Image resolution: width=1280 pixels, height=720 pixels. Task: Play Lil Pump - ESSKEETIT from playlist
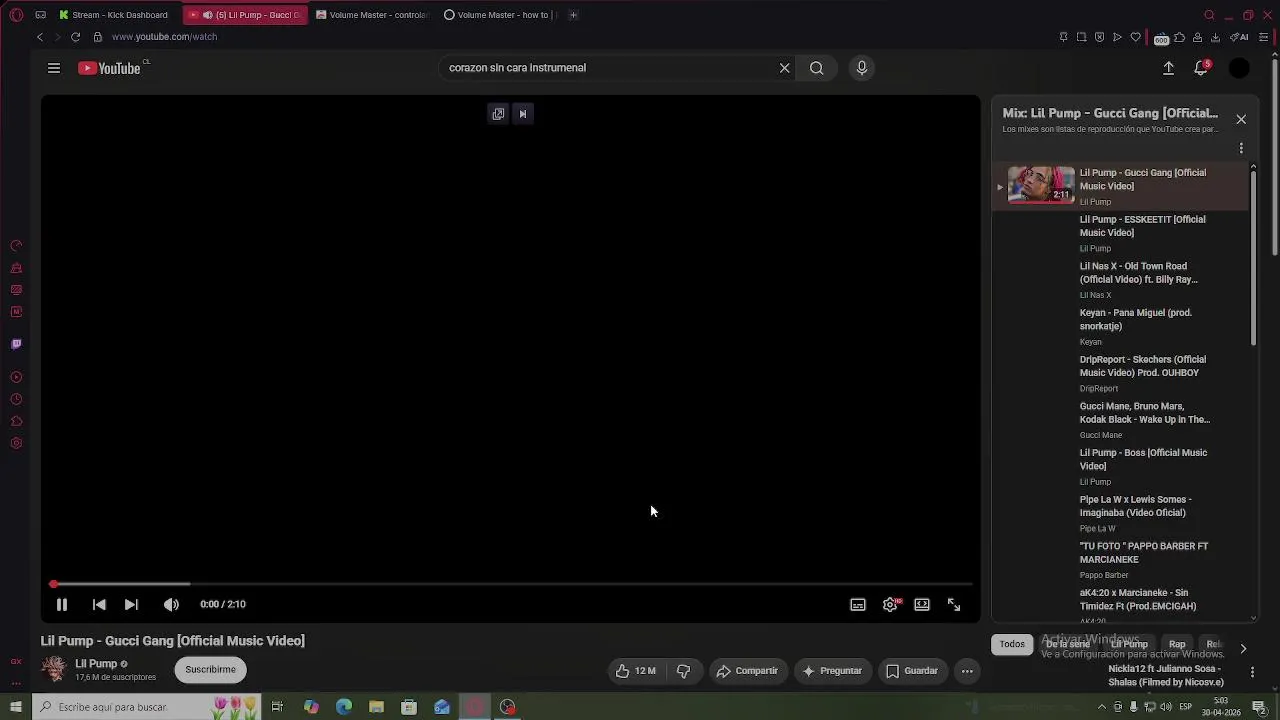point(1143,226)
